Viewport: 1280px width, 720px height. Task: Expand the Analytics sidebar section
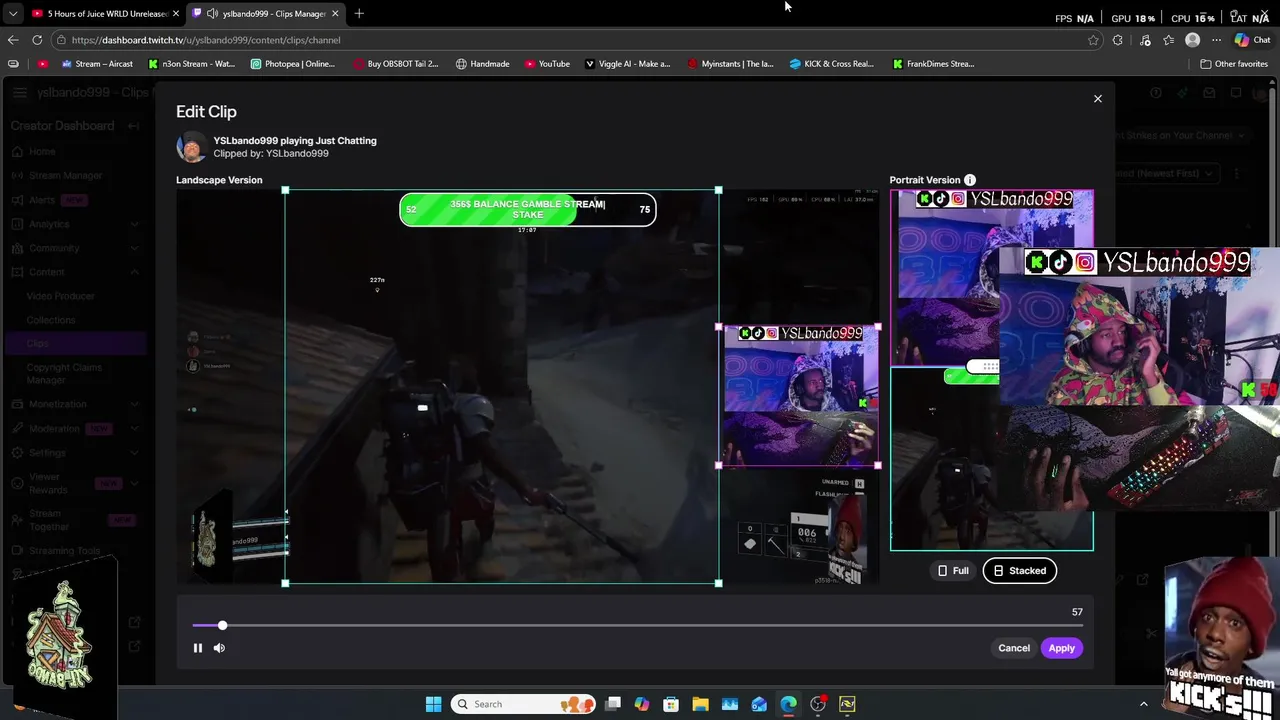134,224
